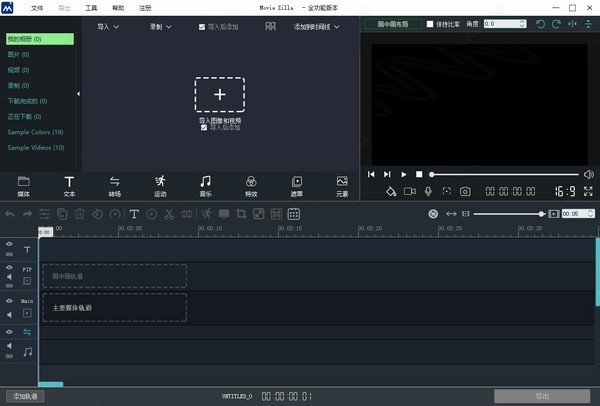Open the 特效 (Effects) panel
Image resolution: width=600 pixels, height=406 pixels.
(251, 185)
